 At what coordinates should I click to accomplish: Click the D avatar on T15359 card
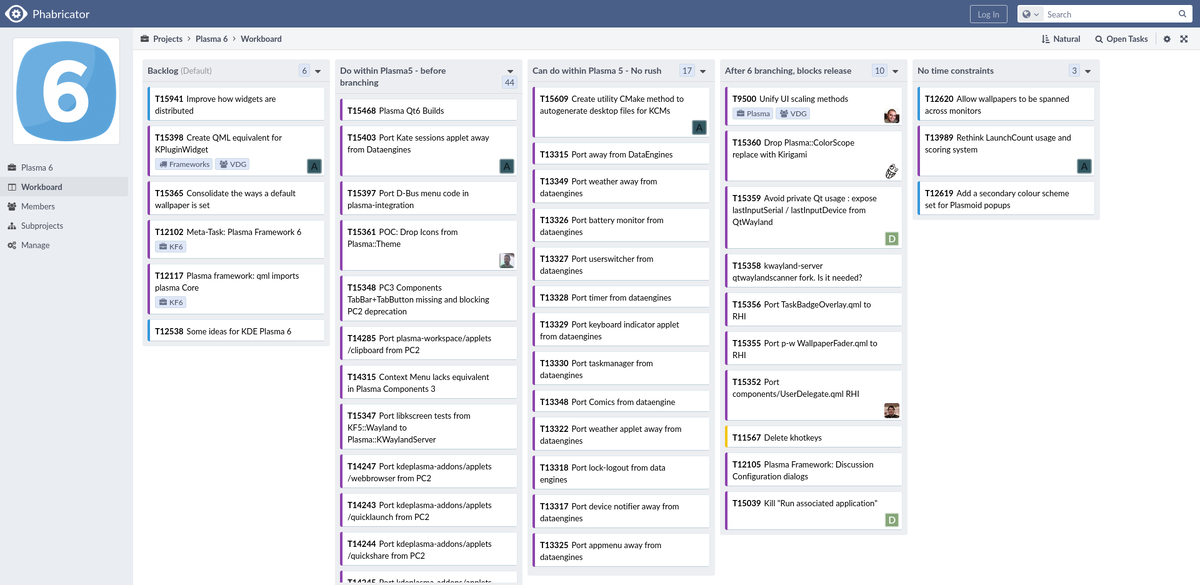[892, 238]
